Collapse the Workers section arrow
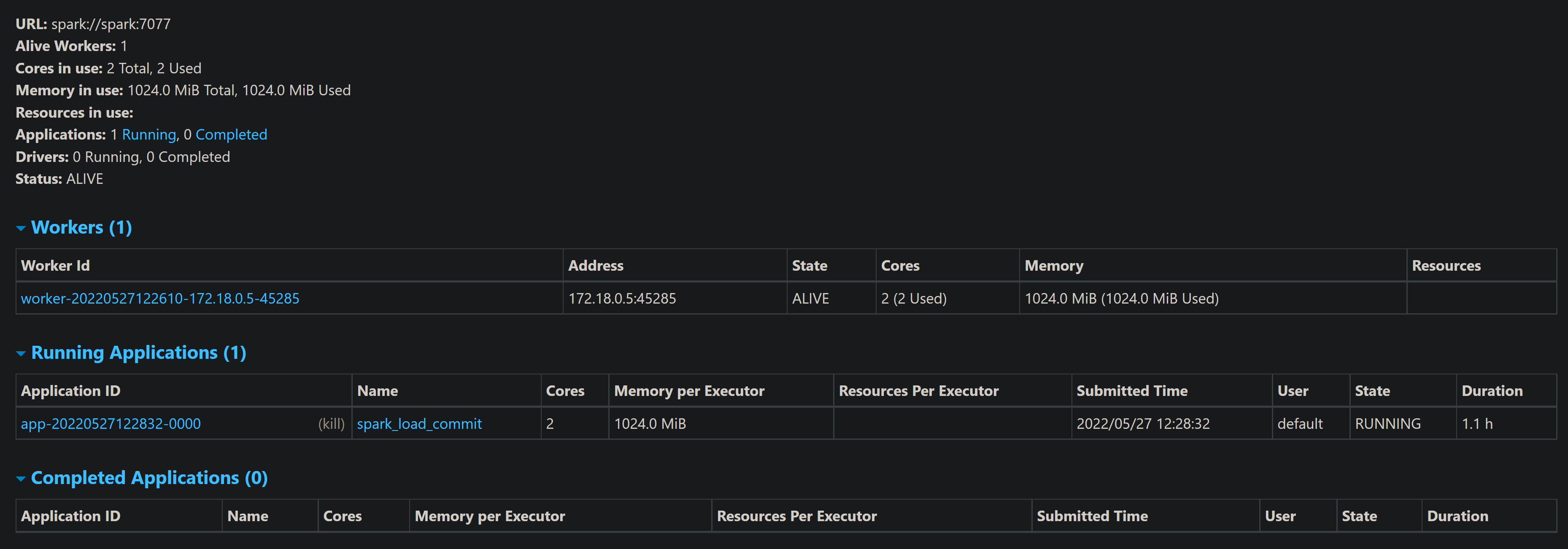The image size is (1568, 549). pos(21,228)
